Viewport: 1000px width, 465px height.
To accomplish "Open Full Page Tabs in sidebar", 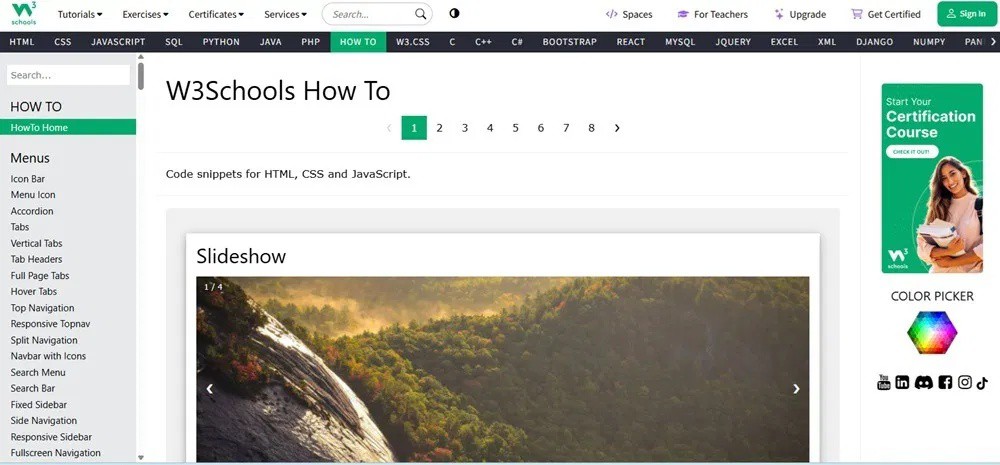I will click(x=40, y=276).
